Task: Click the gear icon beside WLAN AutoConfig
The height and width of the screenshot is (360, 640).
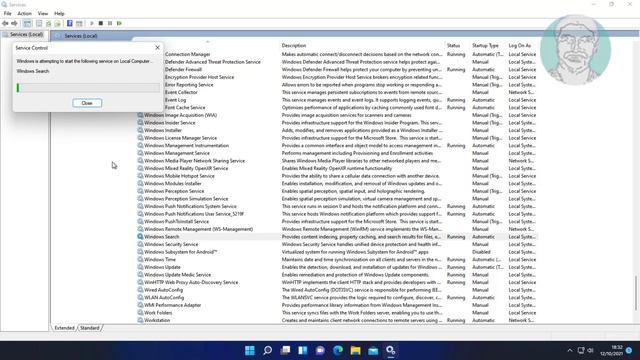Action: tap(140, 298)
